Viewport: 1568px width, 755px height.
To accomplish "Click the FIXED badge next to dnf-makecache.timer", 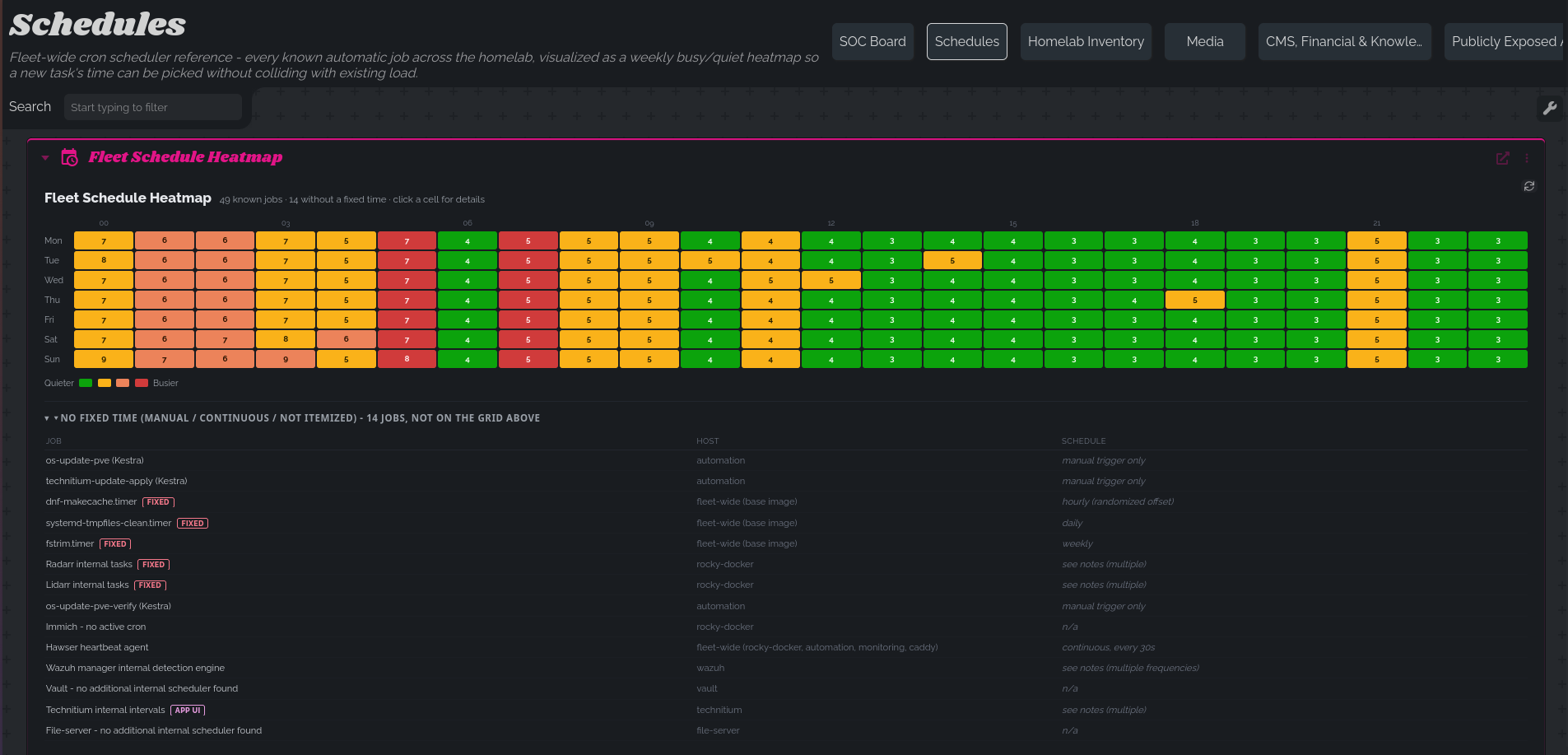I will click(x=158, y=502).
